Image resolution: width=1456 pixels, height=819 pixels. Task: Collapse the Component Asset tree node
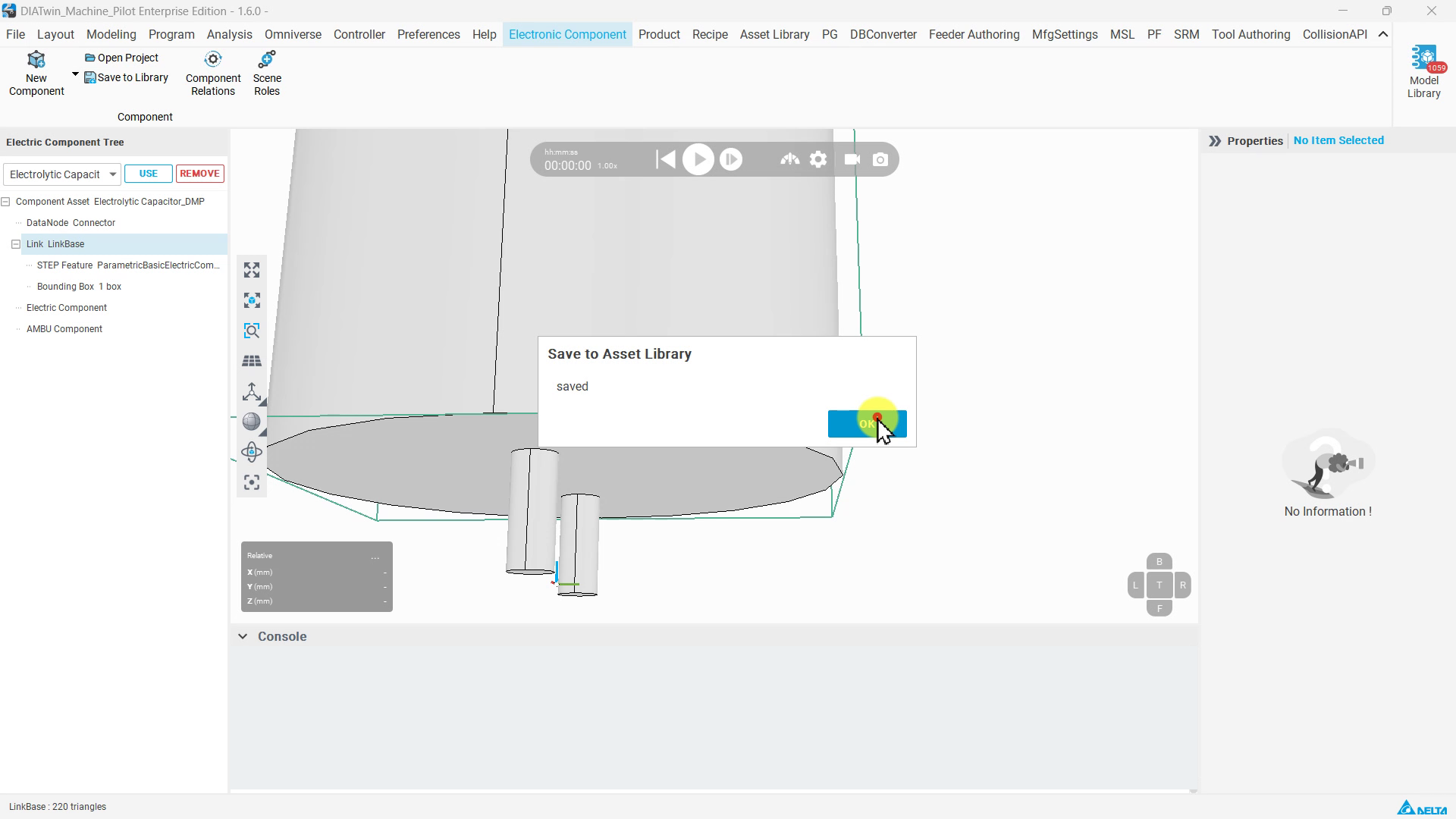click(5, 202)
